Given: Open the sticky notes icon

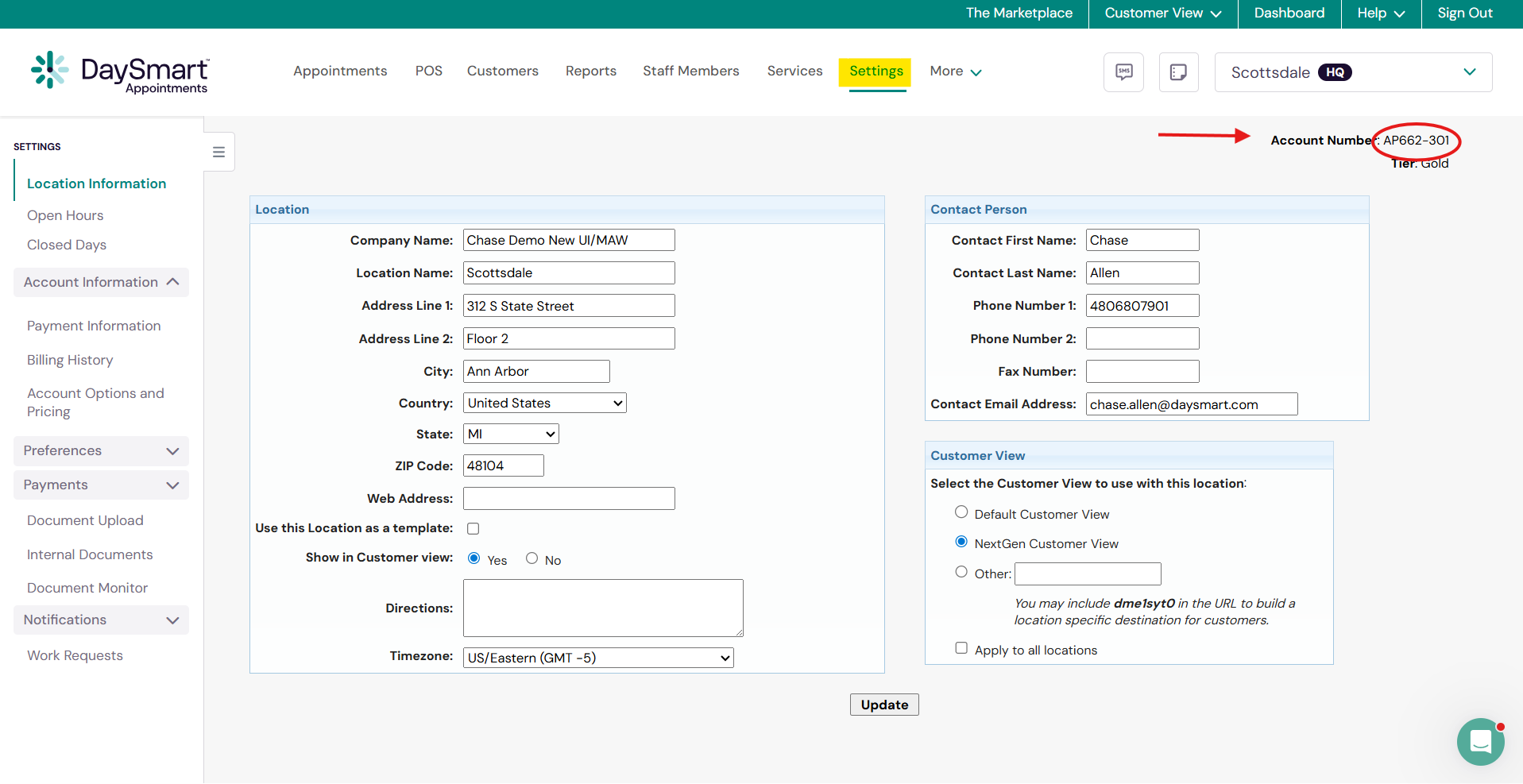Looking at the screenshot, I should (x=1178, y=72).
